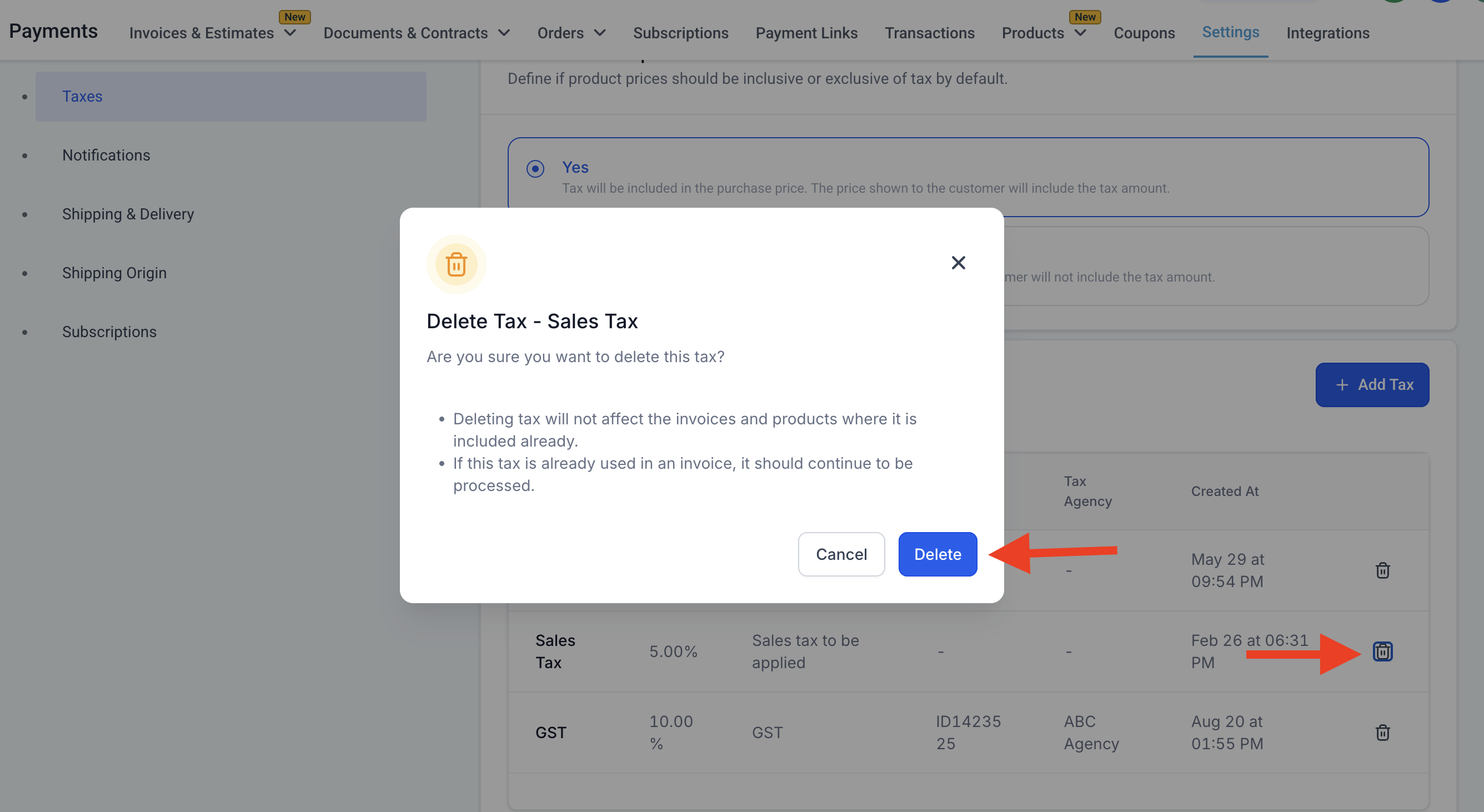Screen dimensions: 1484x812
Task: Open the Payment Links tab
Action: point(806,33)
